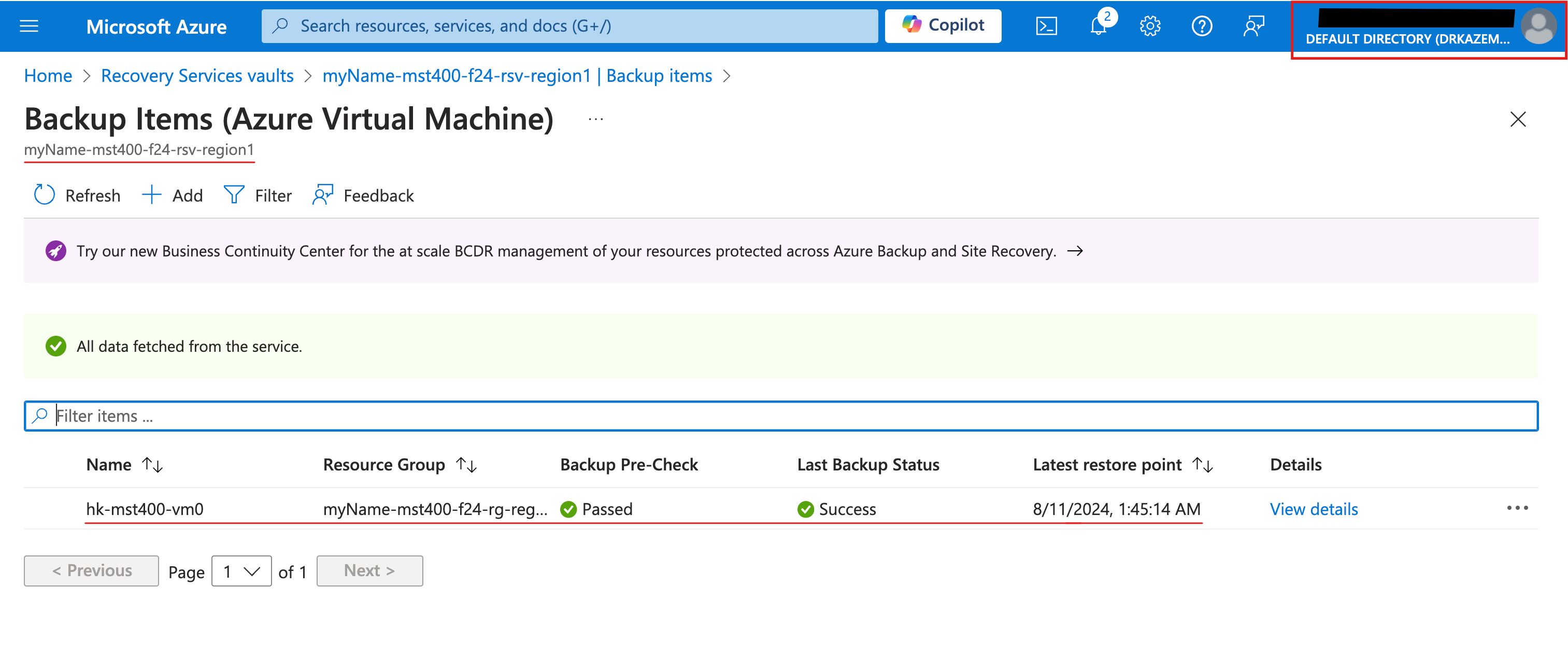Click the toolbar Feedback person icon

(323, 195)
